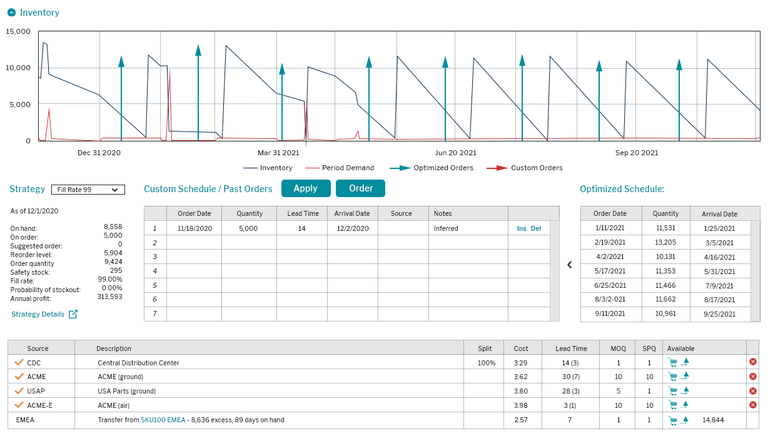The width and height of the screenshot is (768, 433).
Task: Click the upload arrow icon for ACME-E
Action: point(687,405)
